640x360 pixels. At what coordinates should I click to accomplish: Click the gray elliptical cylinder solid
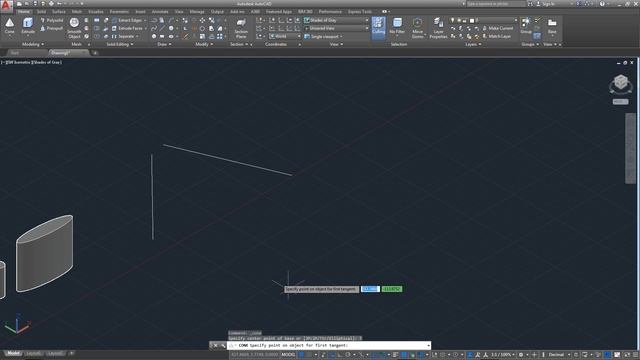coord(44,253)
